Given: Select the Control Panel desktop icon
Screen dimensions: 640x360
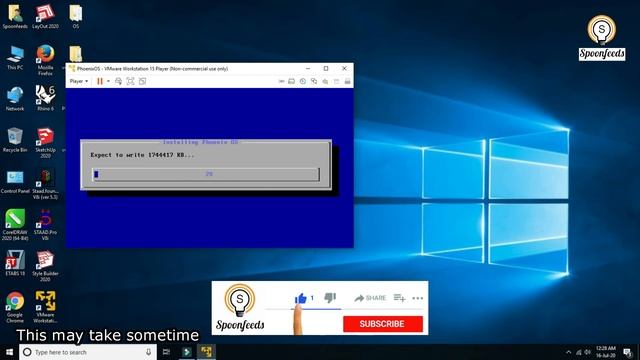Looking at the screenshot, I should click(x=15, y=182).
